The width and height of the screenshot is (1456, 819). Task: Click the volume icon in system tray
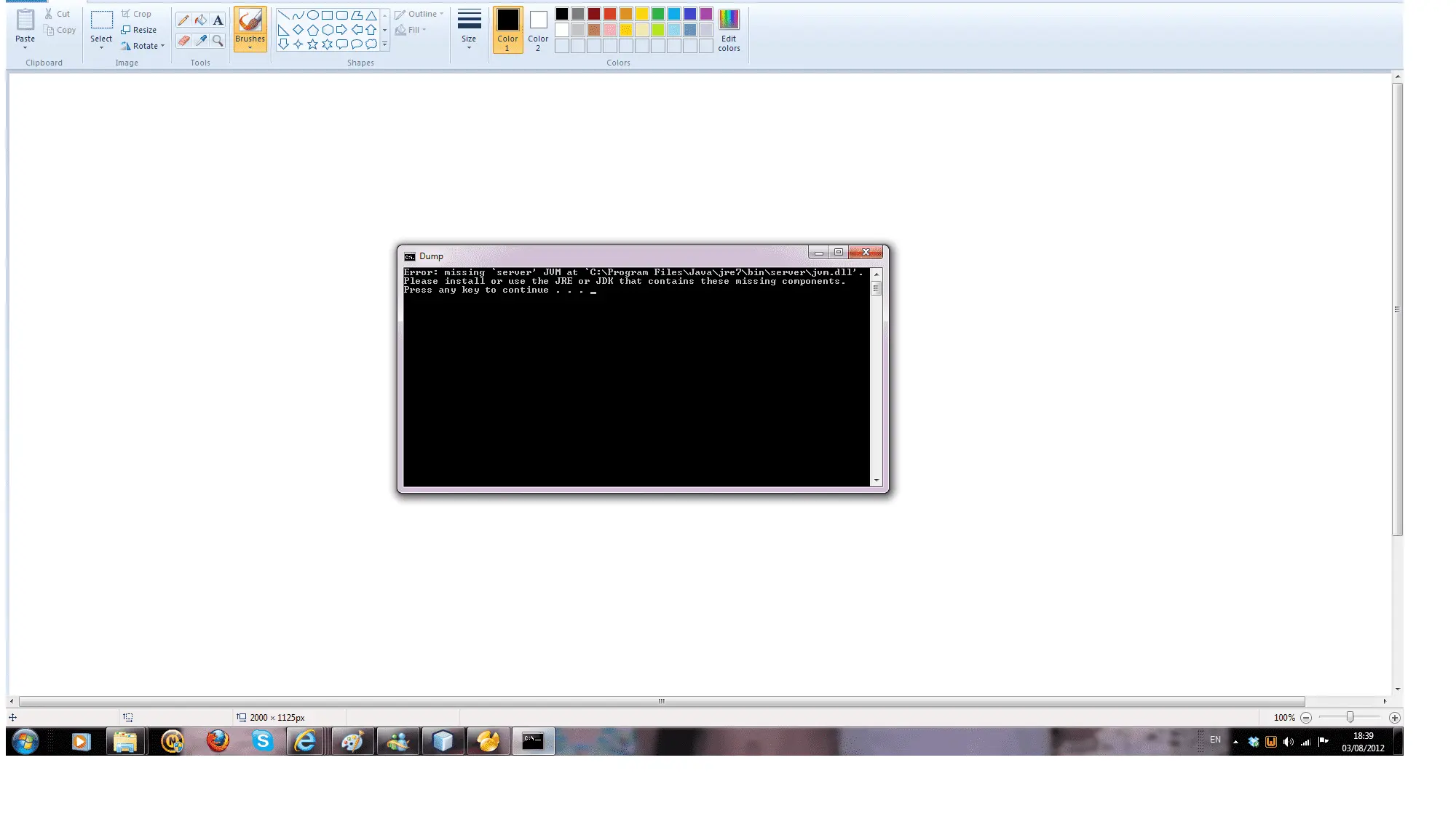[x=1289, y=742]
